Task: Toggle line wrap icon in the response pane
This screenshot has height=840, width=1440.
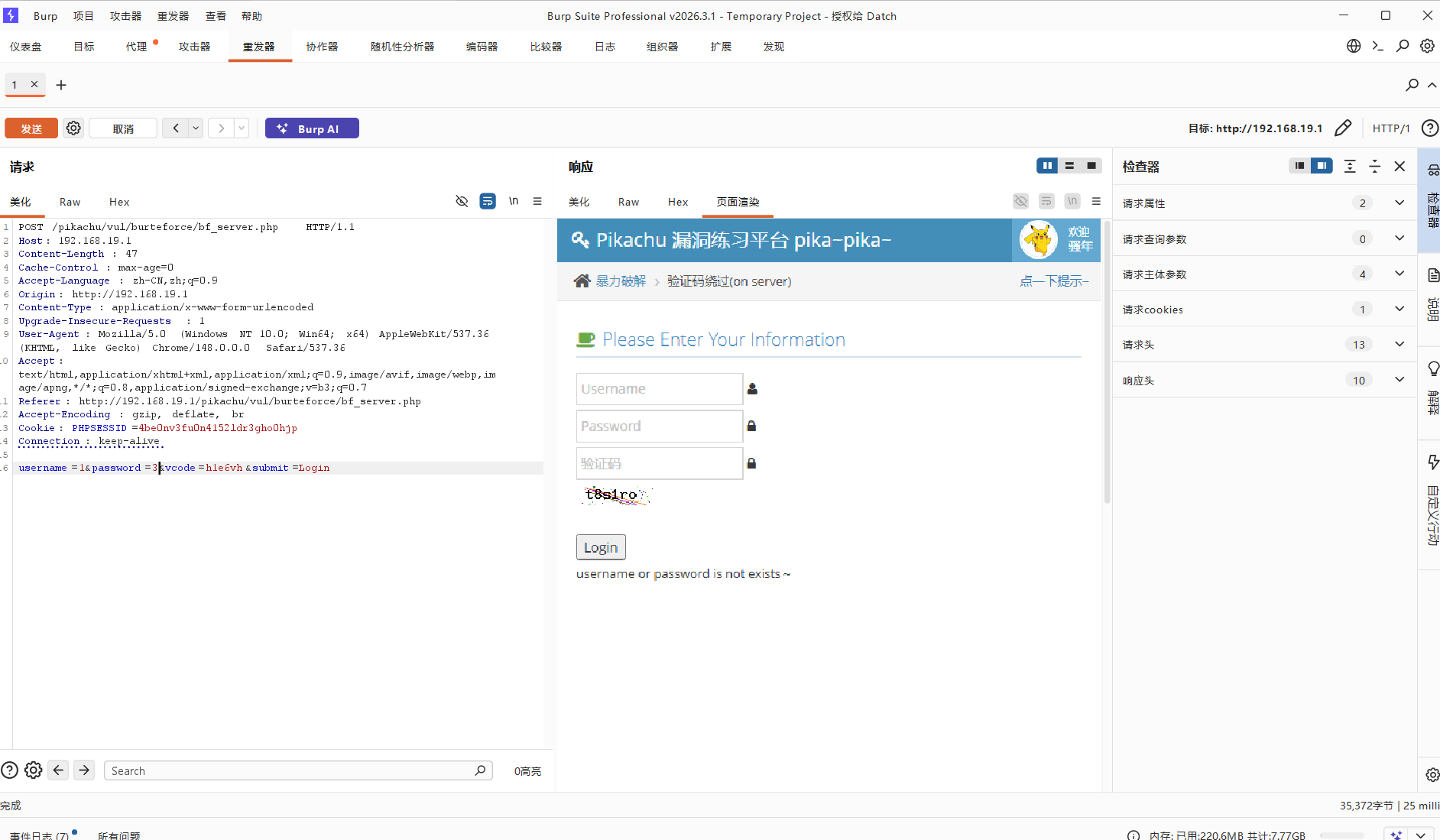Action: tap(1046, 201)
